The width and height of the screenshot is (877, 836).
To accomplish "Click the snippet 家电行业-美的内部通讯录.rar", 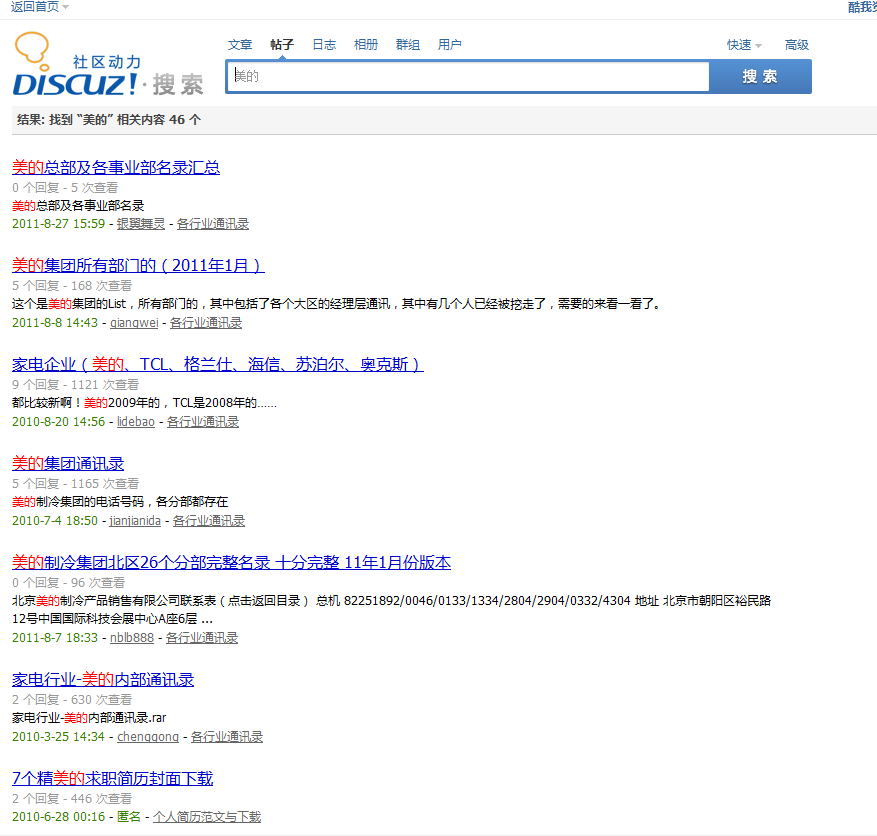I will pos(89,718).
